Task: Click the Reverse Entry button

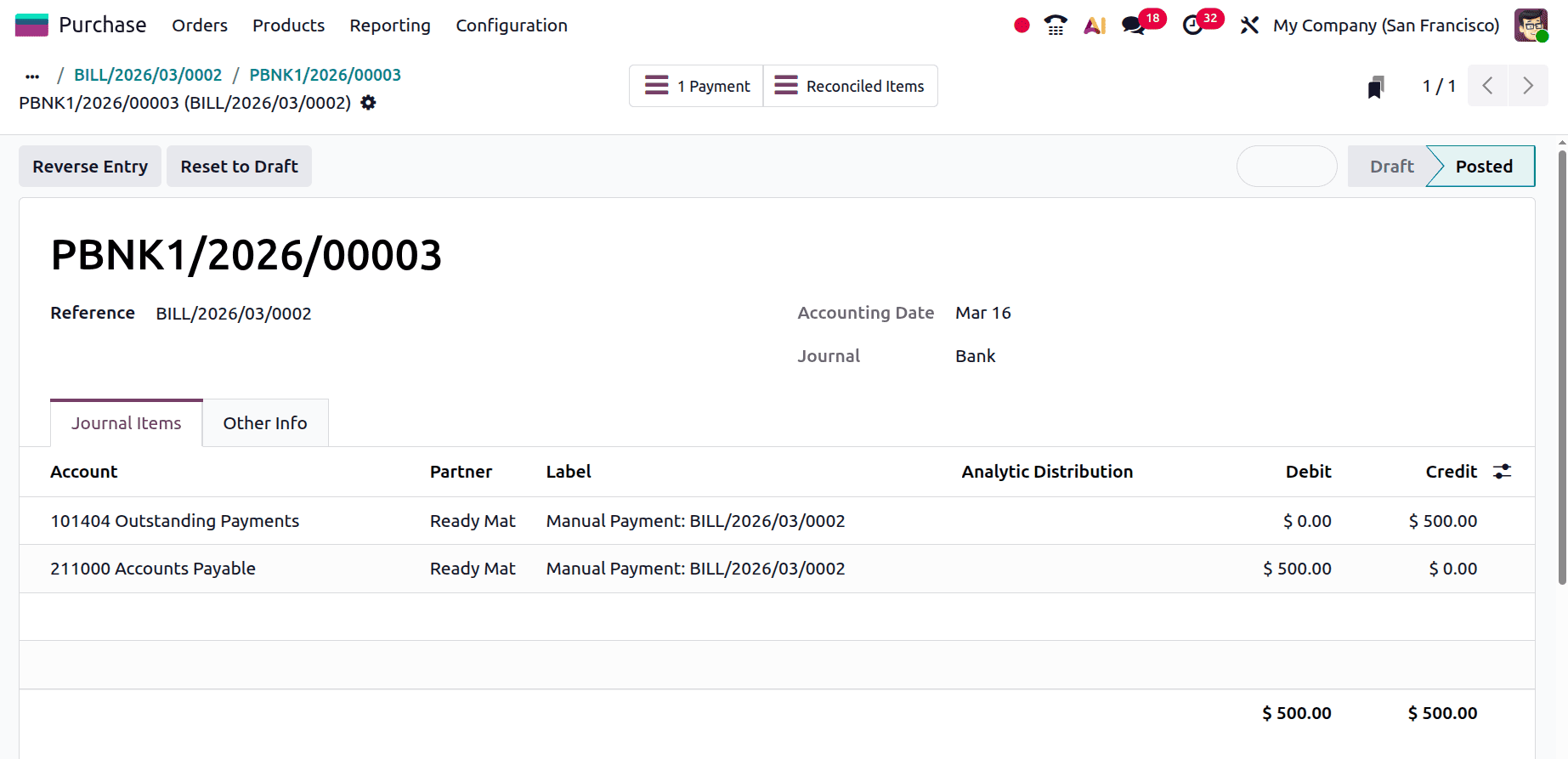Action: click(x=90, y=167)
